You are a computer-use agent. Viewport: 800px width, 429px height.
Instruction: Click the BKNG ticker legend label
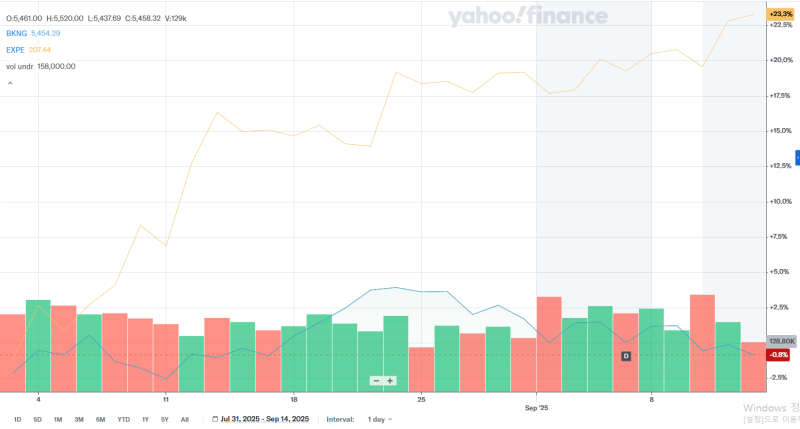(17, 33)
